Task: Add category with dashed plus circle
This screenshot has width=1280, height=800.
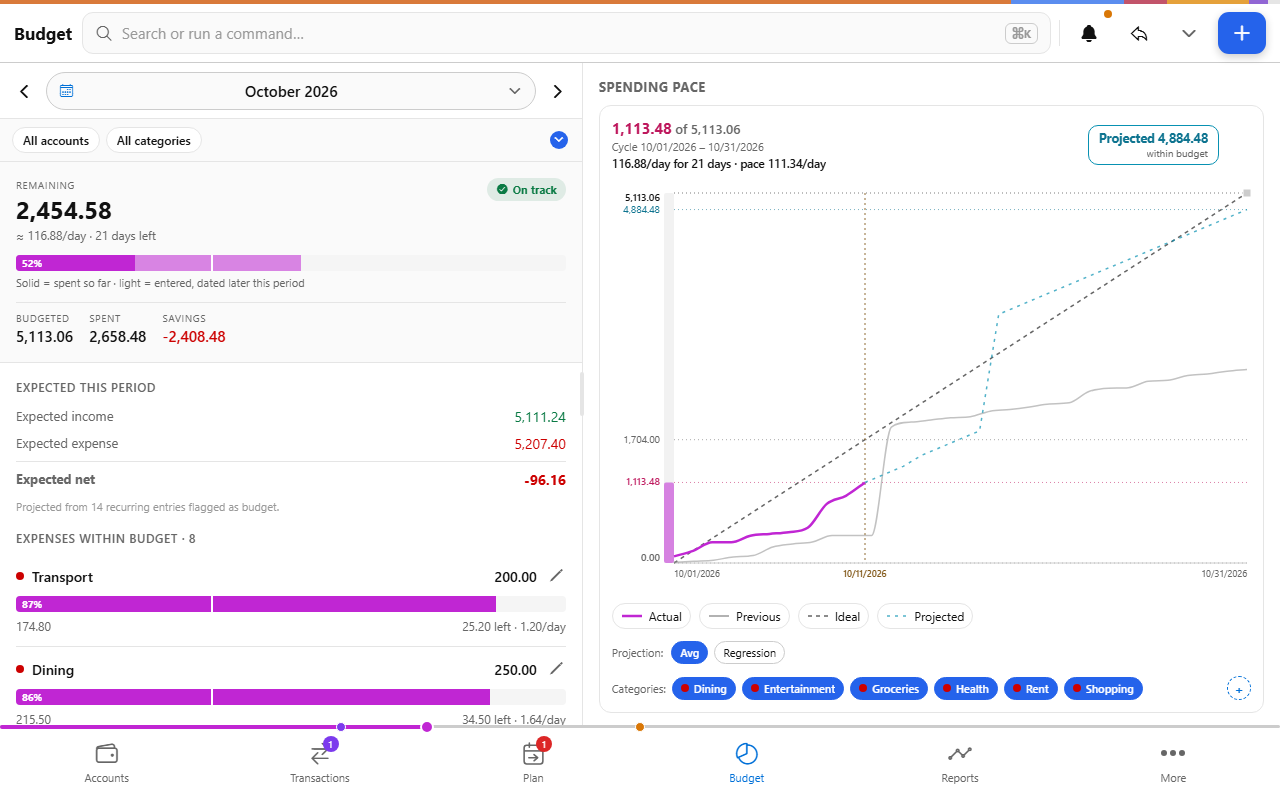Action: pos(1238,689)
